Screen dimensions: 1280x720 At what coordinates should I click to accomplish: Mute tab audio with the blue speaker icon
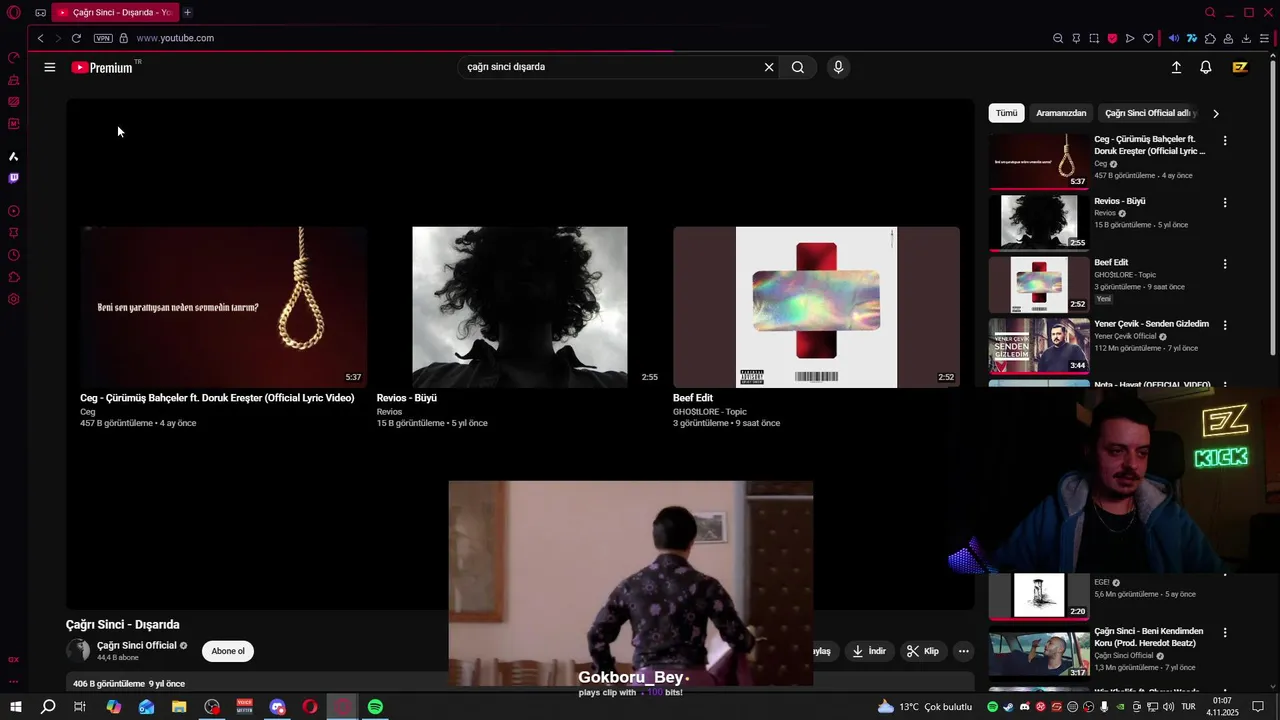tap(1174, 38)
